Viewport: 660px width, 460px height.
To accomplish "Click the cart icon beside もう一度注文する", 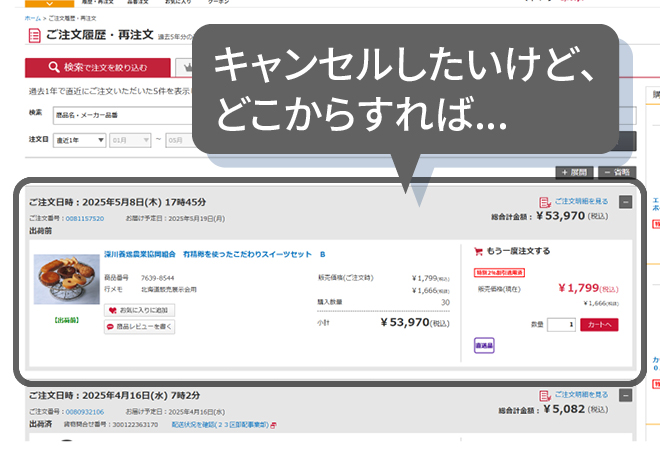I will (479, 251).
